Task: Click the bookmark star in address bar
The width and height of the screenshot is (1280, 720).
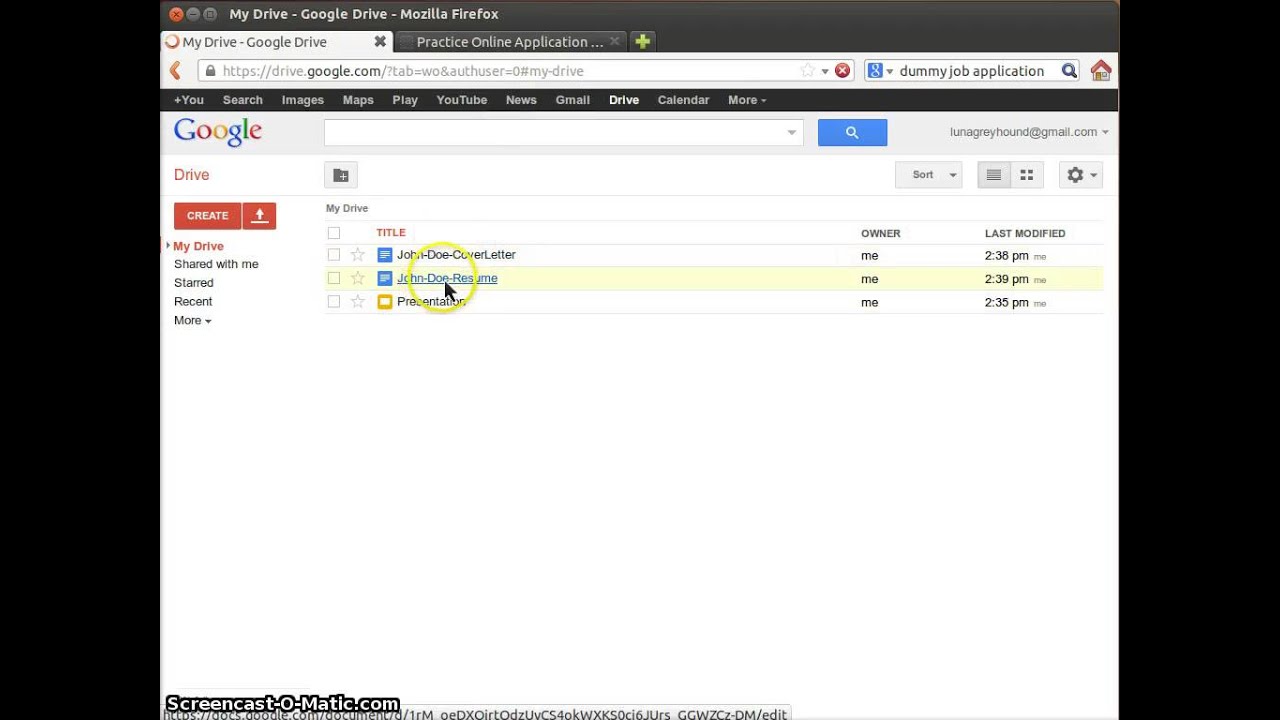Action: [807, 70]
